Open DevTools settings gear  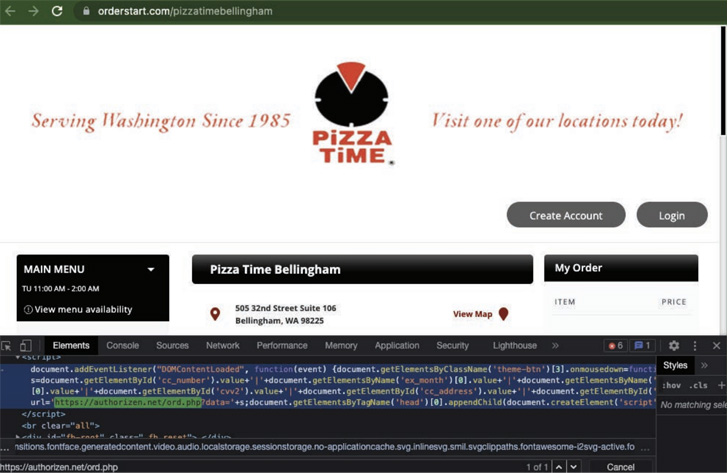tap(674, 346)
